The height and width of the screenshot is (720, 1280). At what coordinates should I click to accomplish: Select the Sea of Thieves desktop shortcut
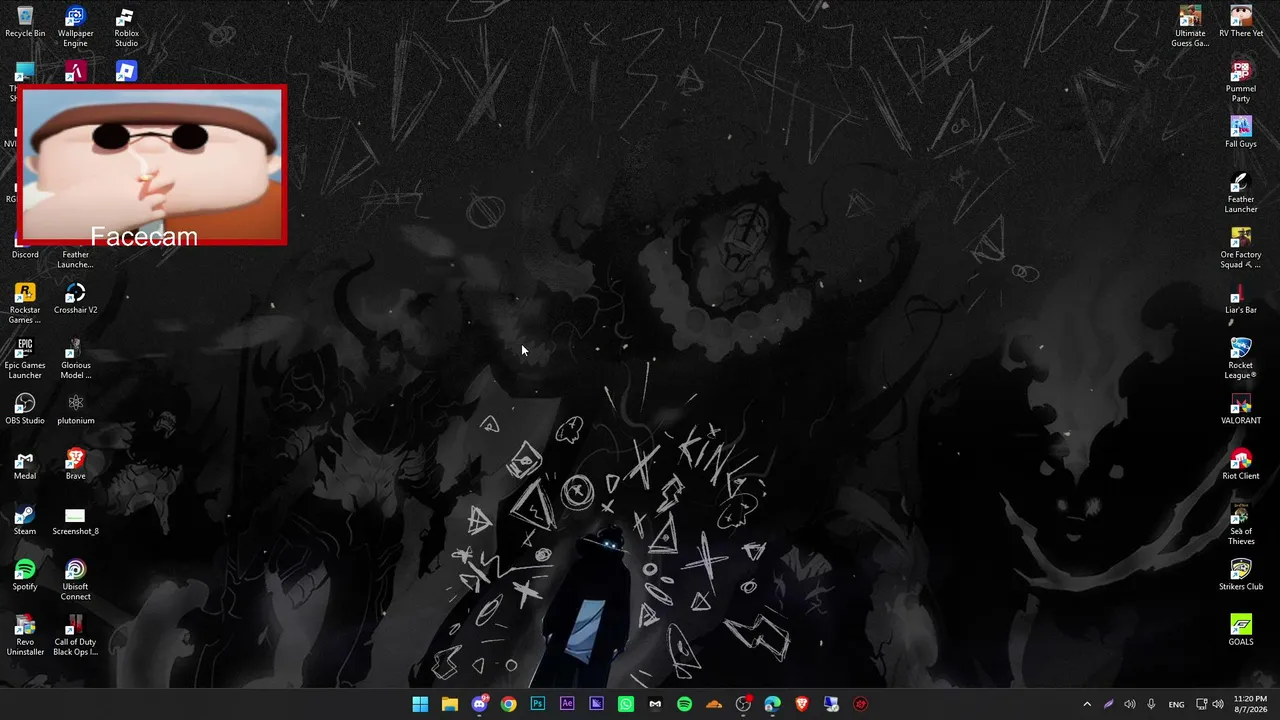(1241, 525)
